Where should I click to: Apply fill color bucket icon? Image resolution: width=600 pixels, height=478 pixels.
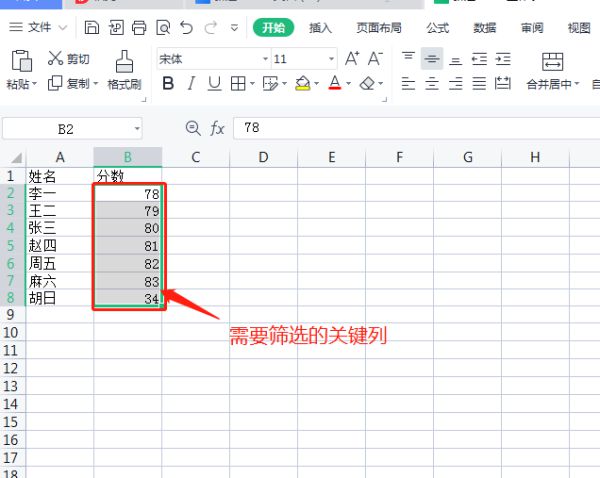[x=303, y=83]
